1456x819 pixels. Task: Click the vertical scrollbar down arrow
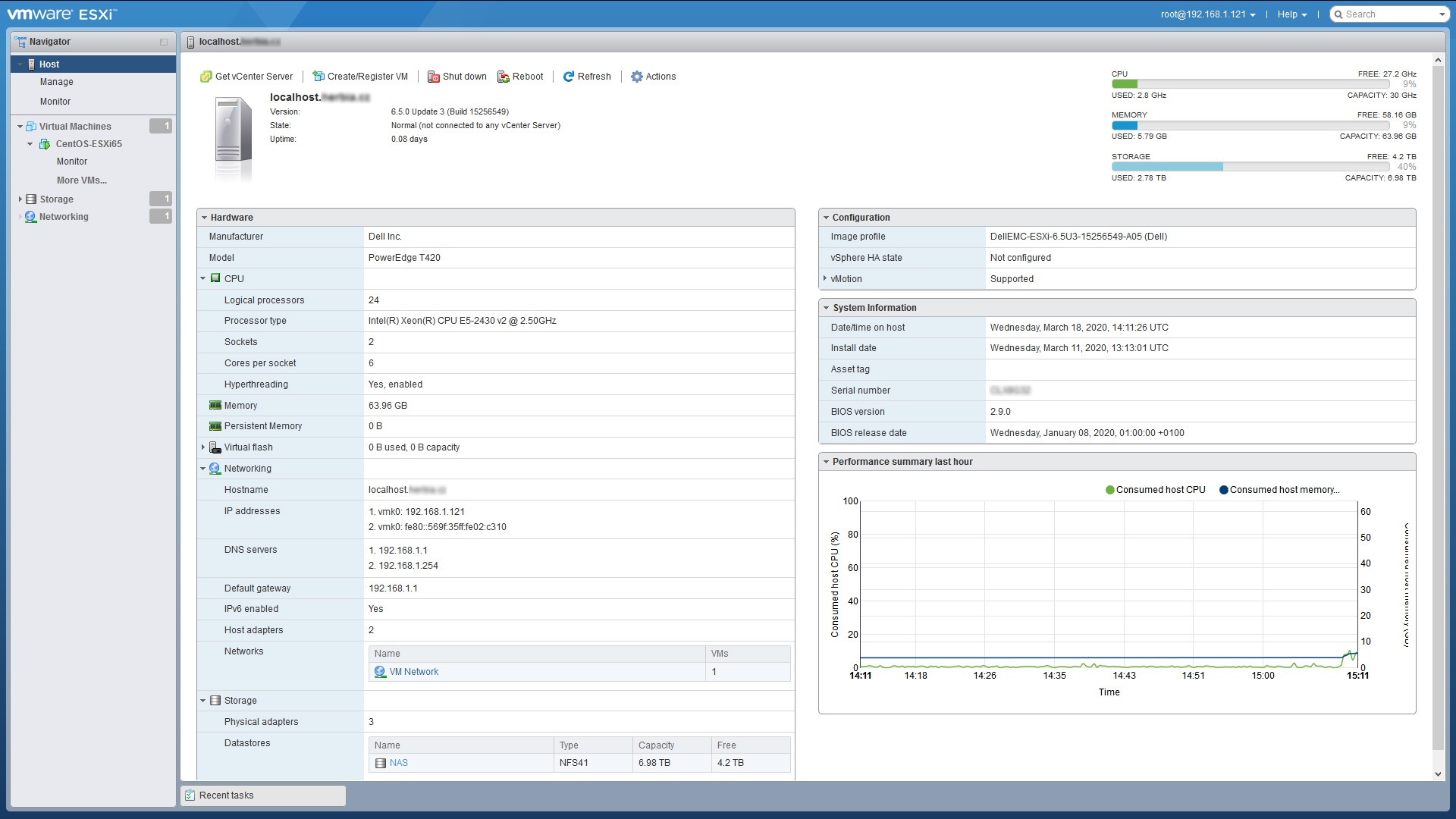(x=1438, y=774)
